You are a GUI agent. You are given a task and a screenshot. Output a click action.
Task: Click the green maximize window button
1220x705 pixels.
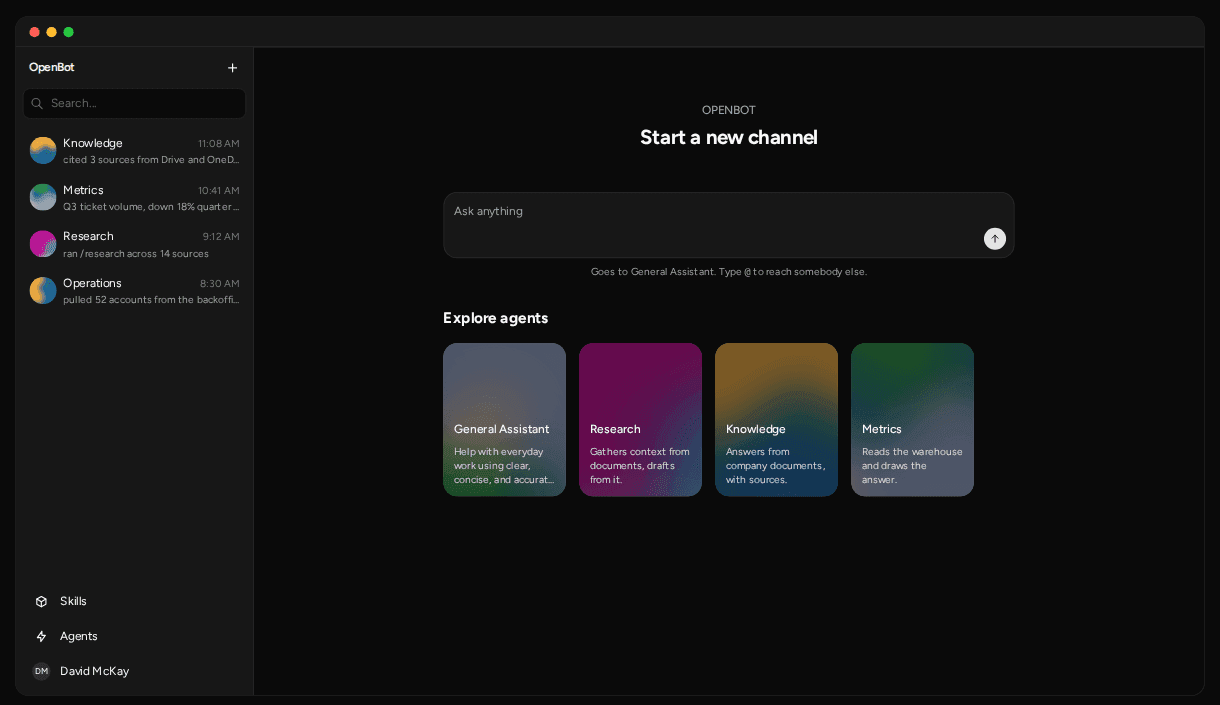coord(69,32)
